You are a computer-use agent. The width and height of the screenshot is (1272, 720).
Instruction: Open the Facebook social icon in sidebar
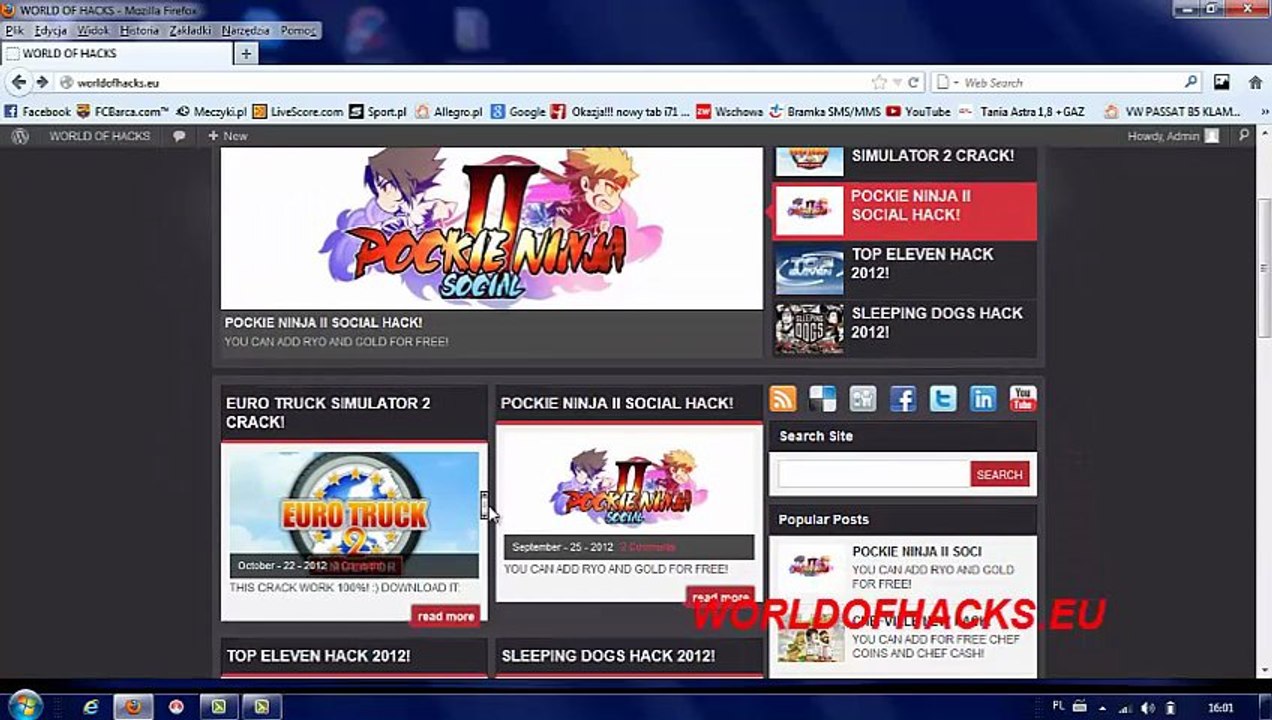[x=903, y=399]
